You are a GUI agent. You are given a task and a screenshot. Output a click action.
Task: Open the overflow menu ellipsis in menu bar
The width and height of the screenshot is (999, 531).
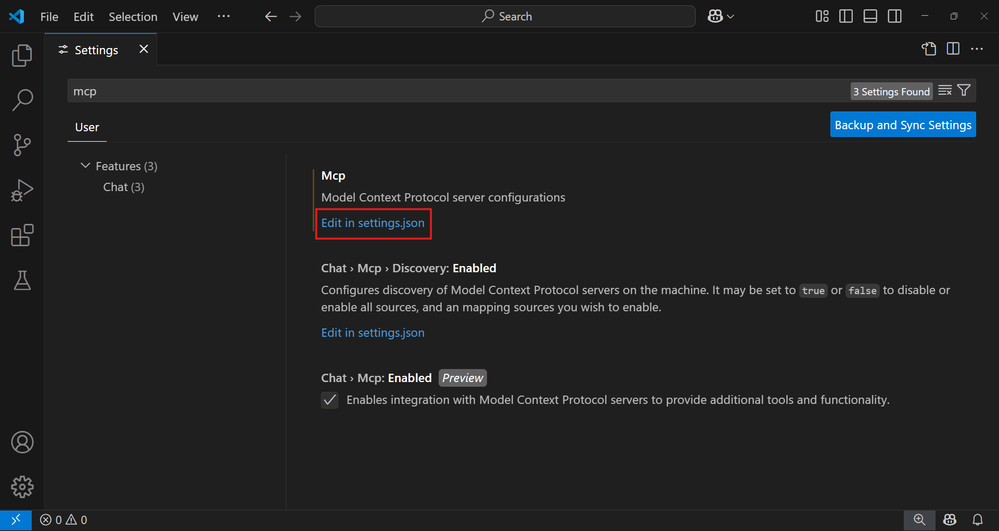[224, 17]
